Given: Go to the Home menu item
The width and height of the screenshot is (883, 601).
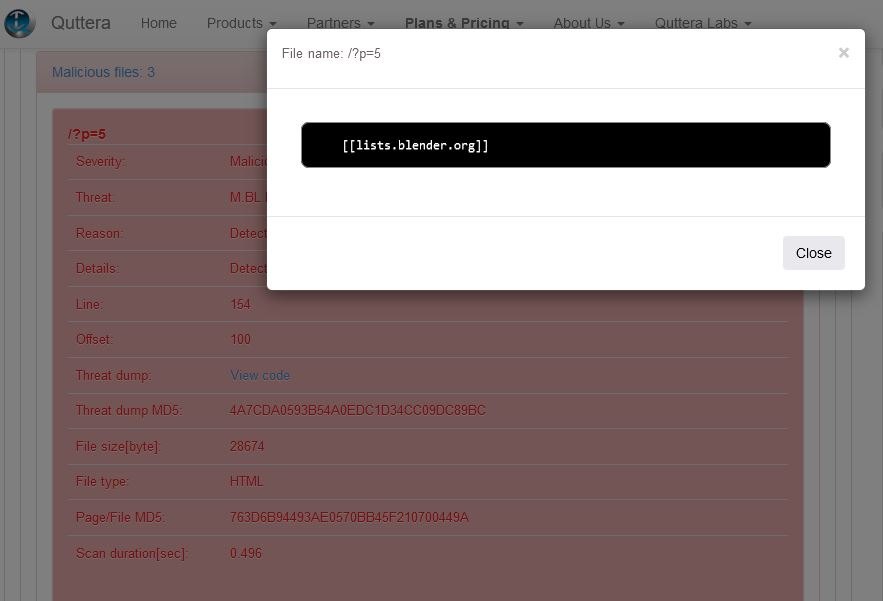Looking at the screenshot, I should tap(158, 23).
